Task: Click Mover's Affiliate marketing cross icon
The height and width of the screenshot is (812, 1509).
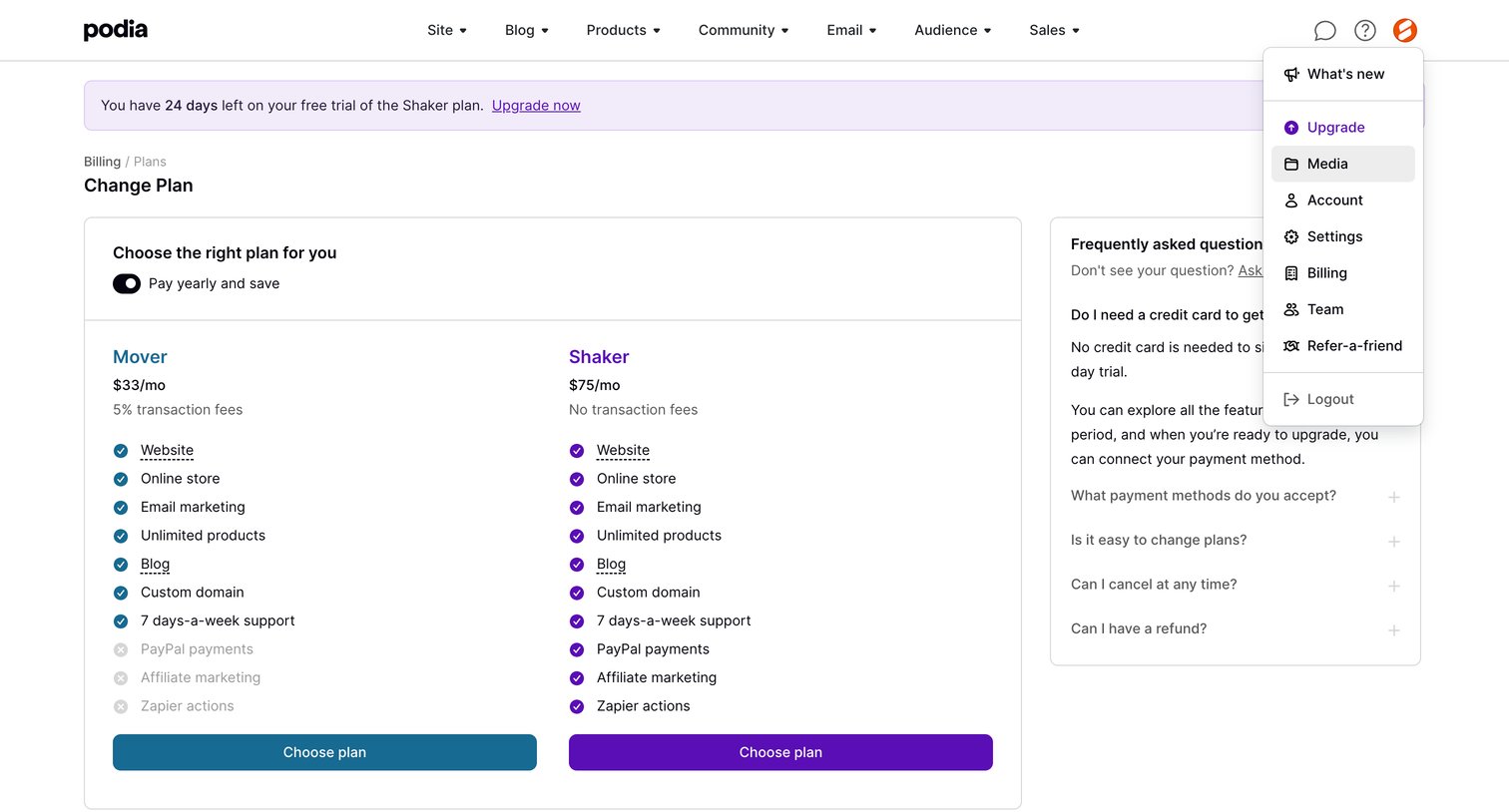Action: tap(121, 678)
